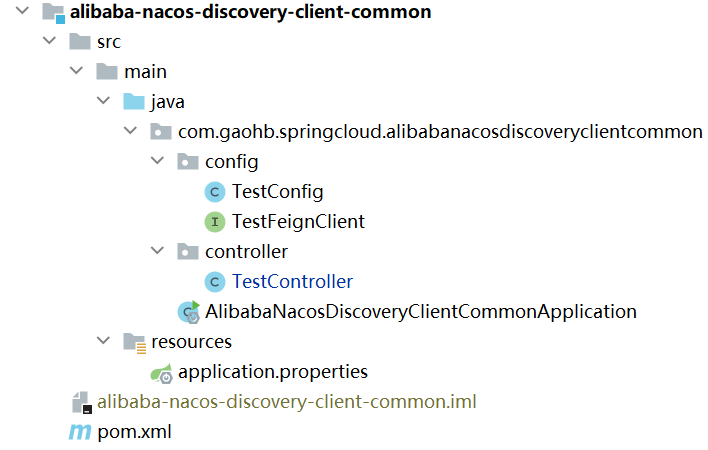Select the com.gaohb.springcloud package
The width and height of the screenshot is (708, 450).
point(440,132)
